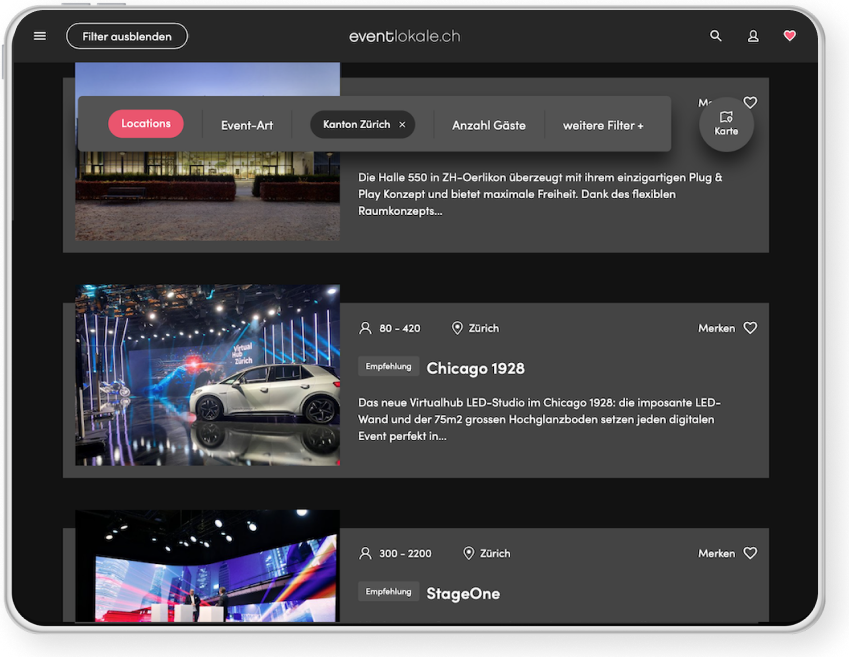Viewport: 849px width, 657px height.
Task: Click the location pin on StageOne
Action: (468, 554)
